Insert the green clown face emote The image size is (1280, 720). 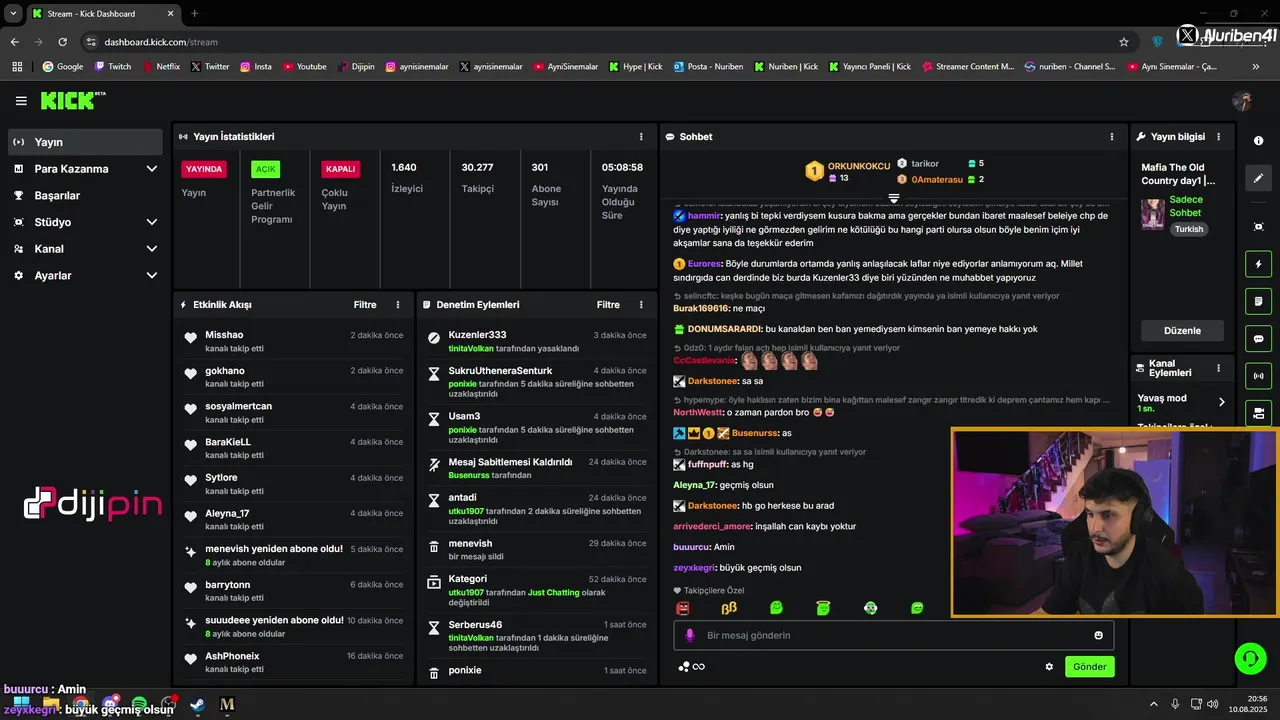click(870, 608)
